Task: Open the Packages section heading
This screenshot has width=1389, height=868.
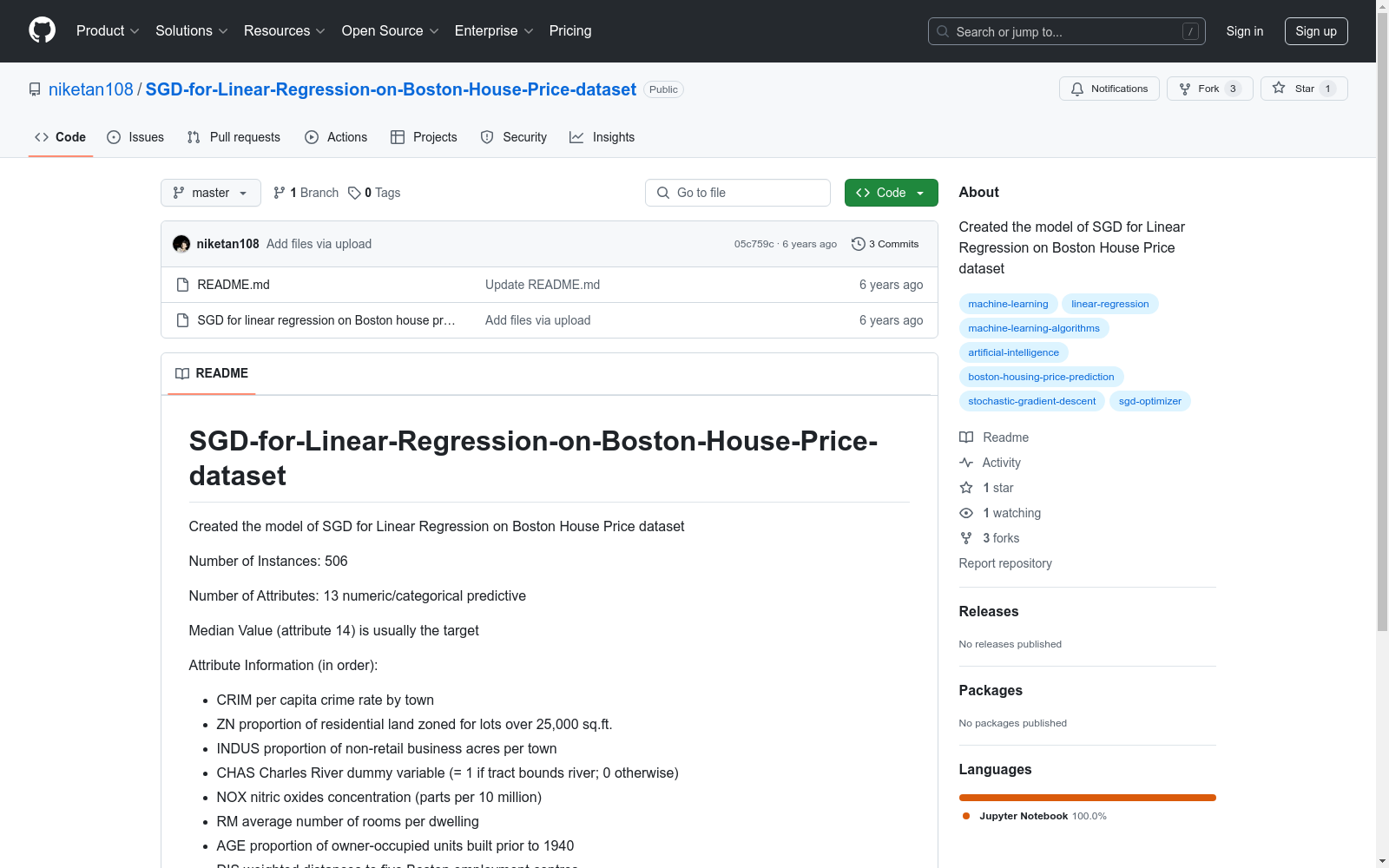Action: click(991, 690)
